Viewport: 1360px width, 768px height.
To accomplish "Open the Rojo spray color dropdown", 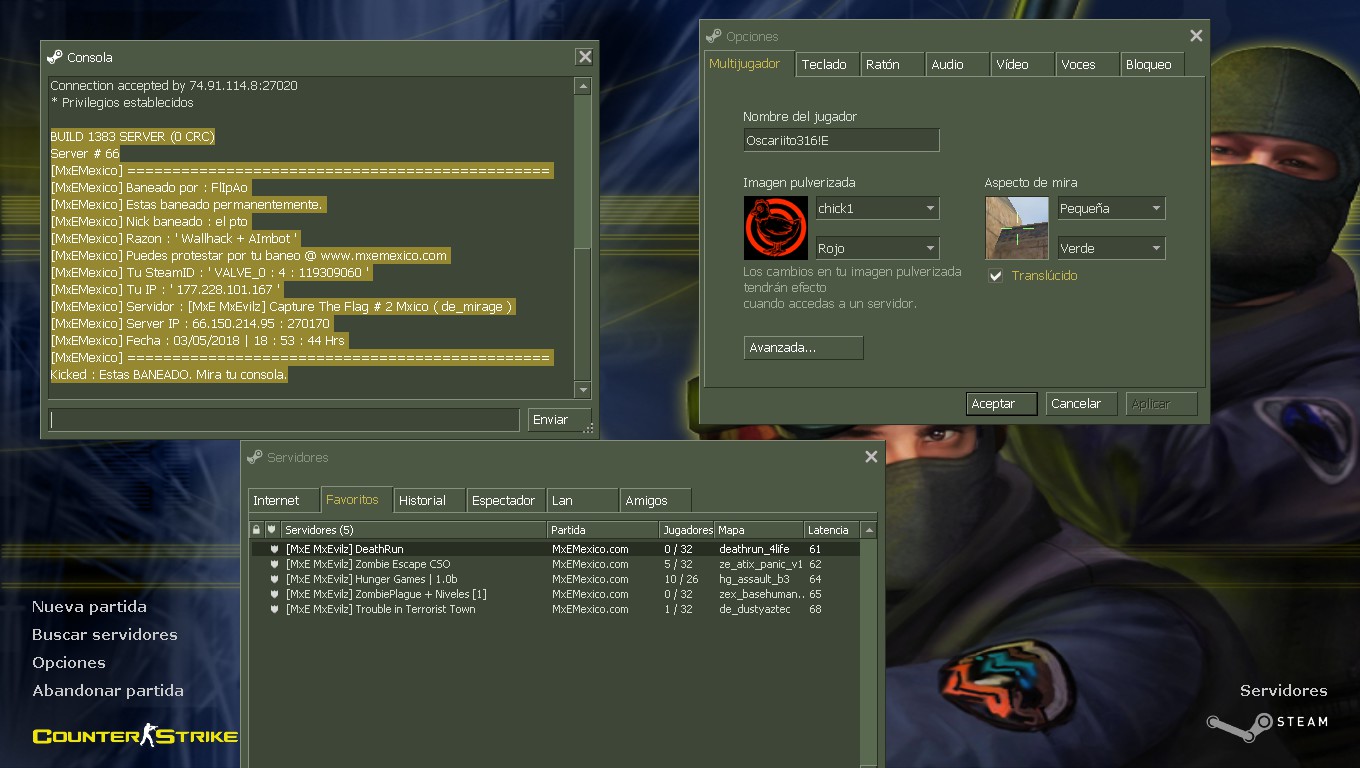I will pos(877,248).
